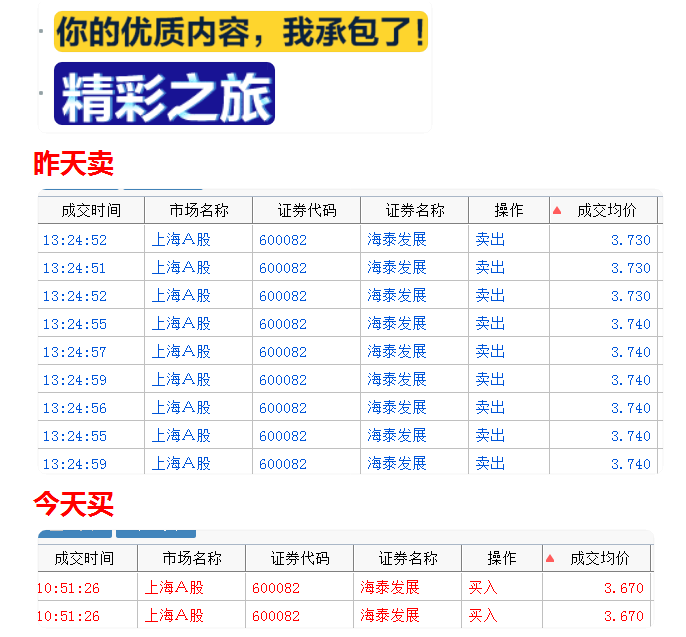686x637 pixels.
Task: Sort the 昨天卖 table by 成交时间
Action: (91, 210)
